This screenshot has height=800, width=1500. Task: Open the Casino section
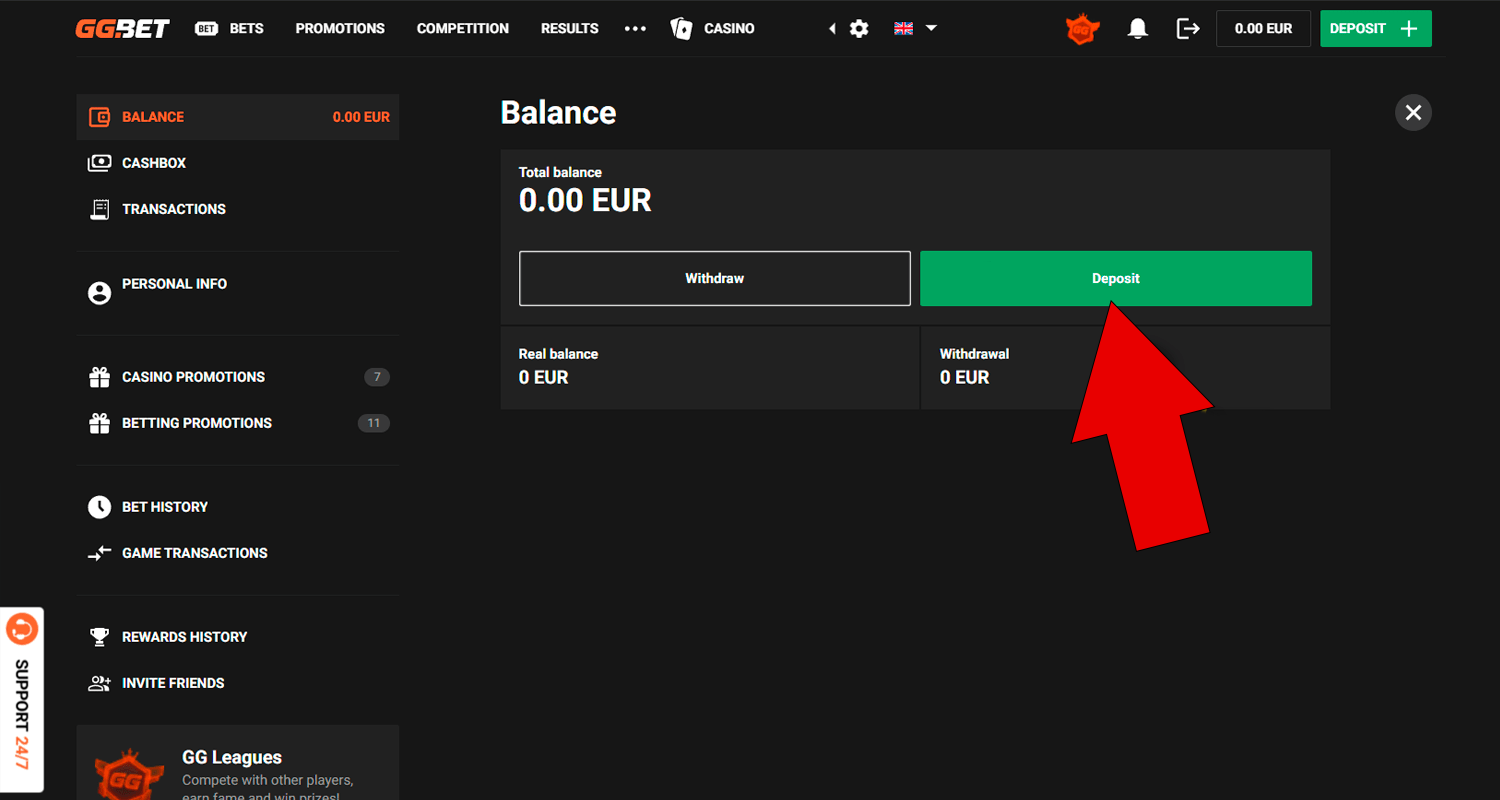729,28
